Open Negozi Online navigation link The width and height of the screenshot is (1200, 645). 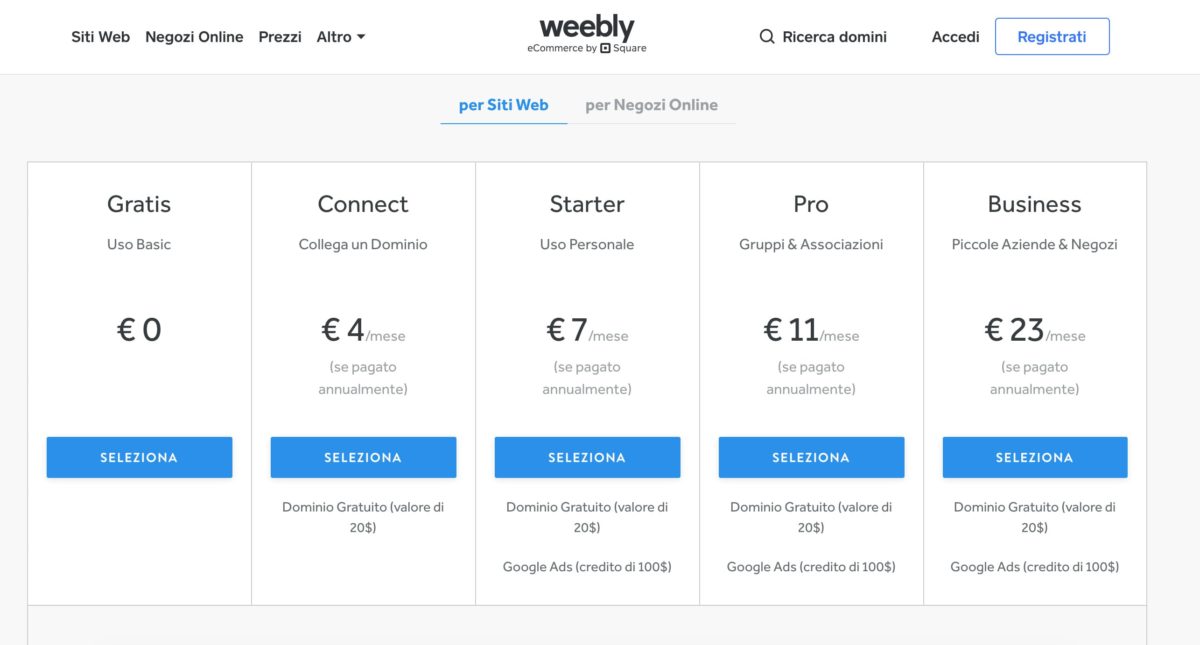(194, 37)
